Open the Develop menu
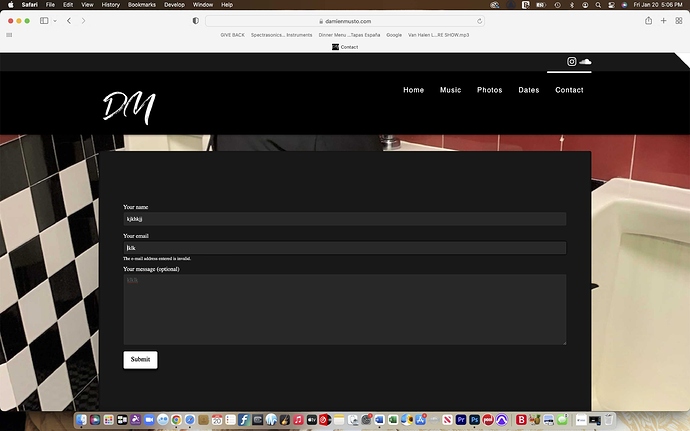The image size is (690, 431). click(x=176, y=5)
